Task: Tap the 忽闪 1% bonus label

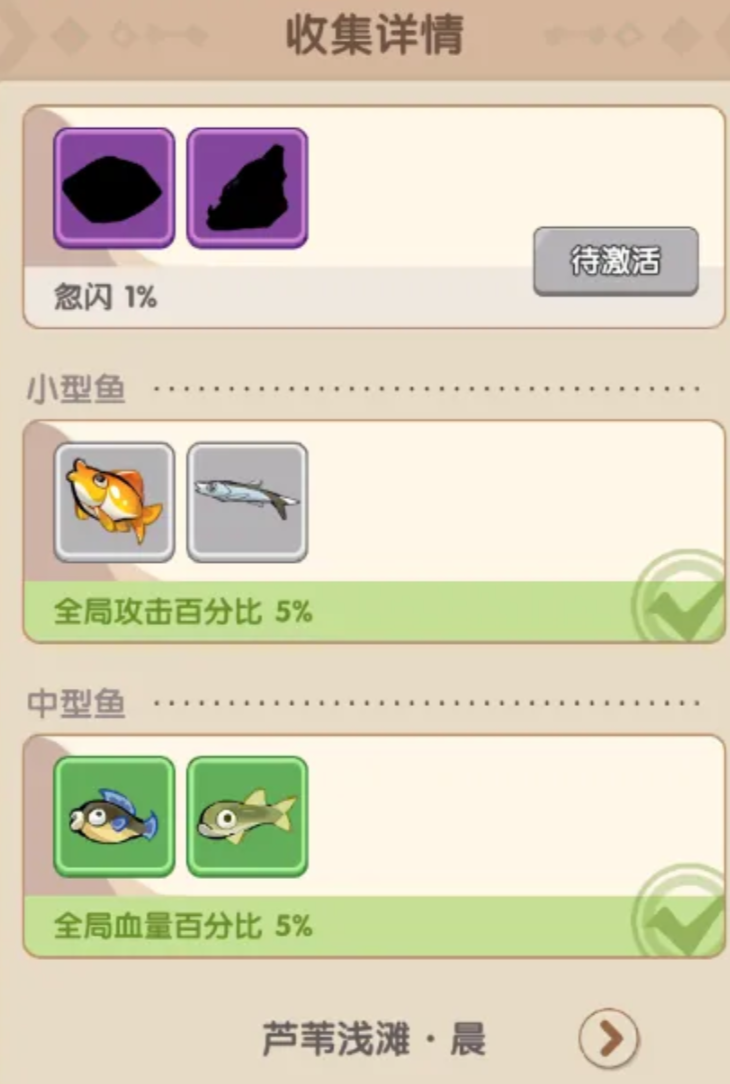Action: [x=106, y=297]
